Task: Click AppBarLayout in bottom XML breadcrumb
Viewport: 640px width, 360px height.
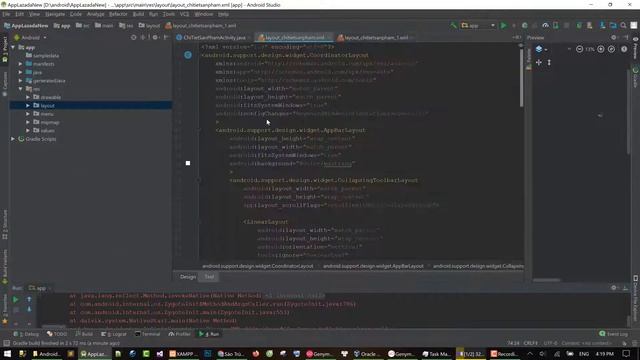Action: [x=373, y=266]
